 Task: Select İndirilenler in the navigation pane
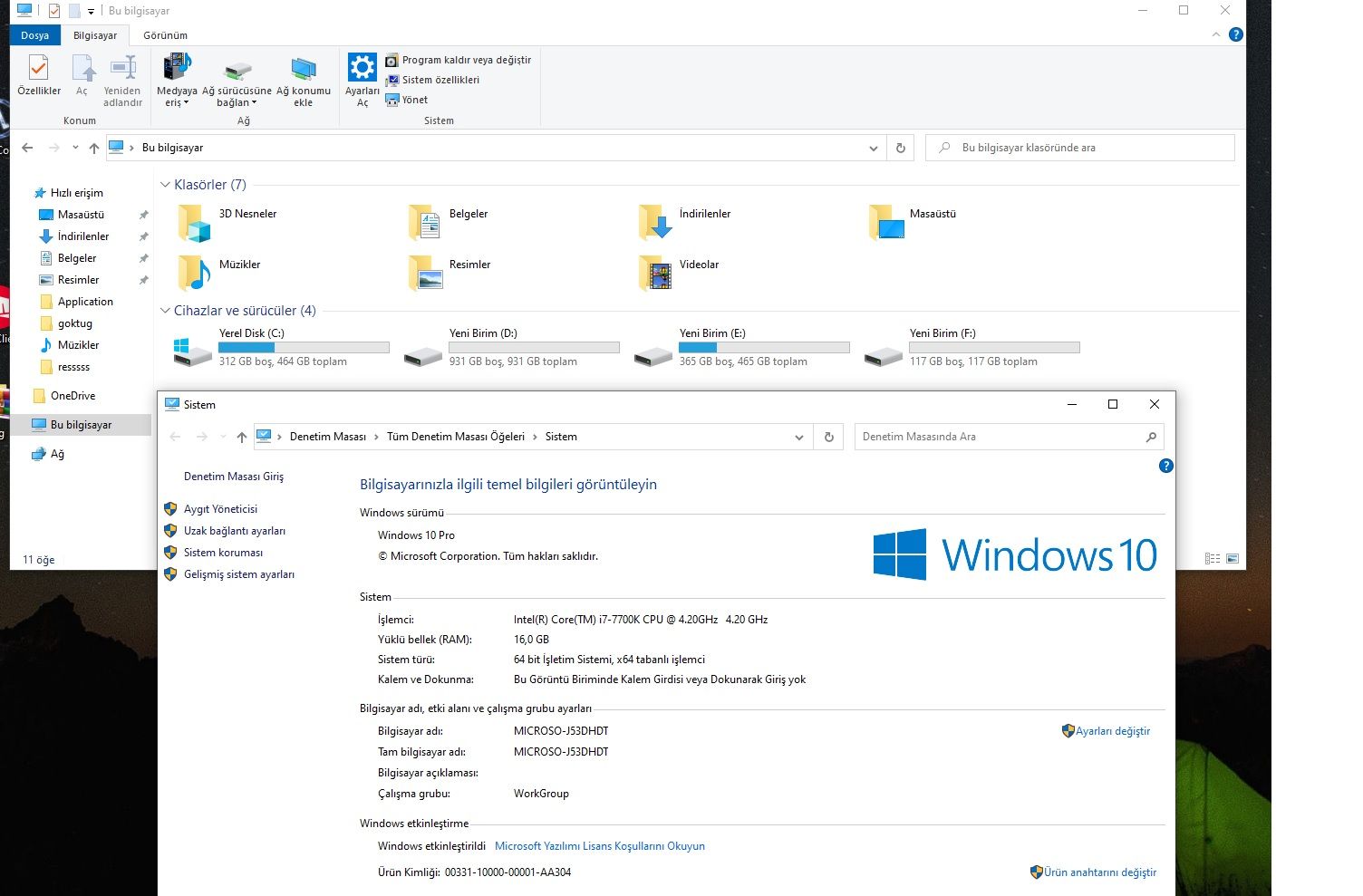point(83,236)
